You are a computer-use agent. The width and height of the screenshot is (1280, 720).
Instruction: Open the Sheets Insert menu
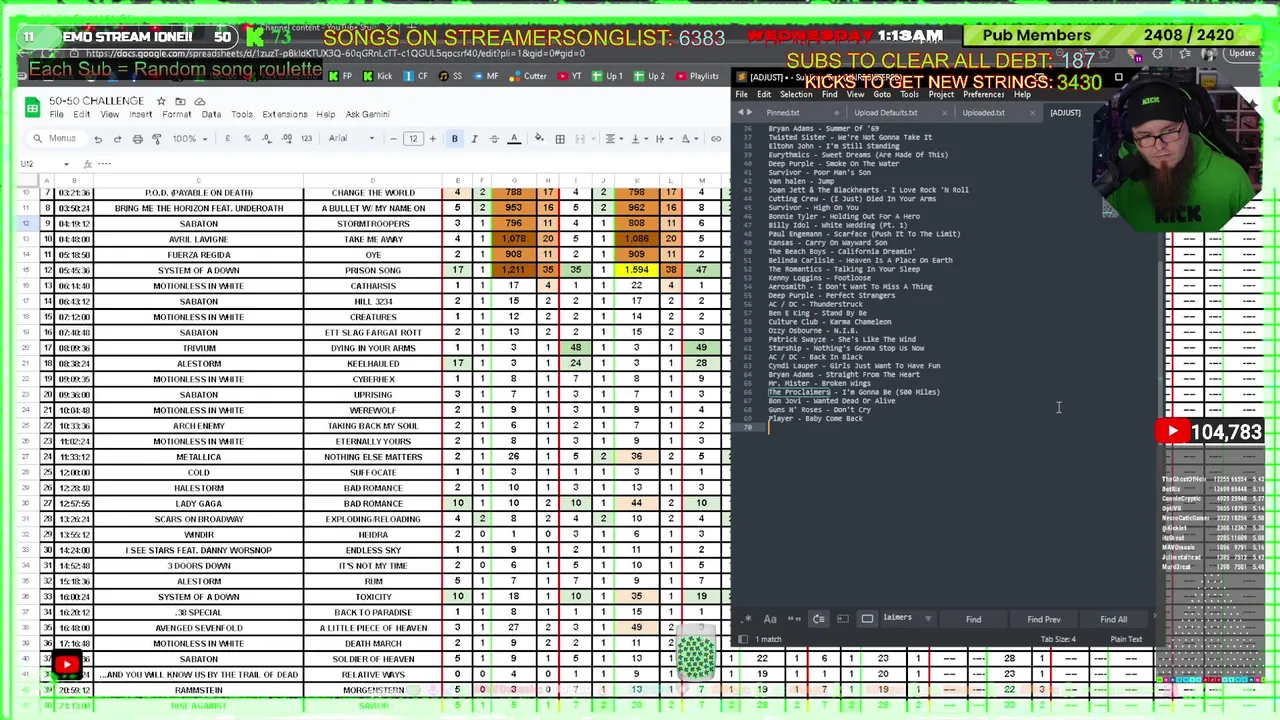click(140, 114)
